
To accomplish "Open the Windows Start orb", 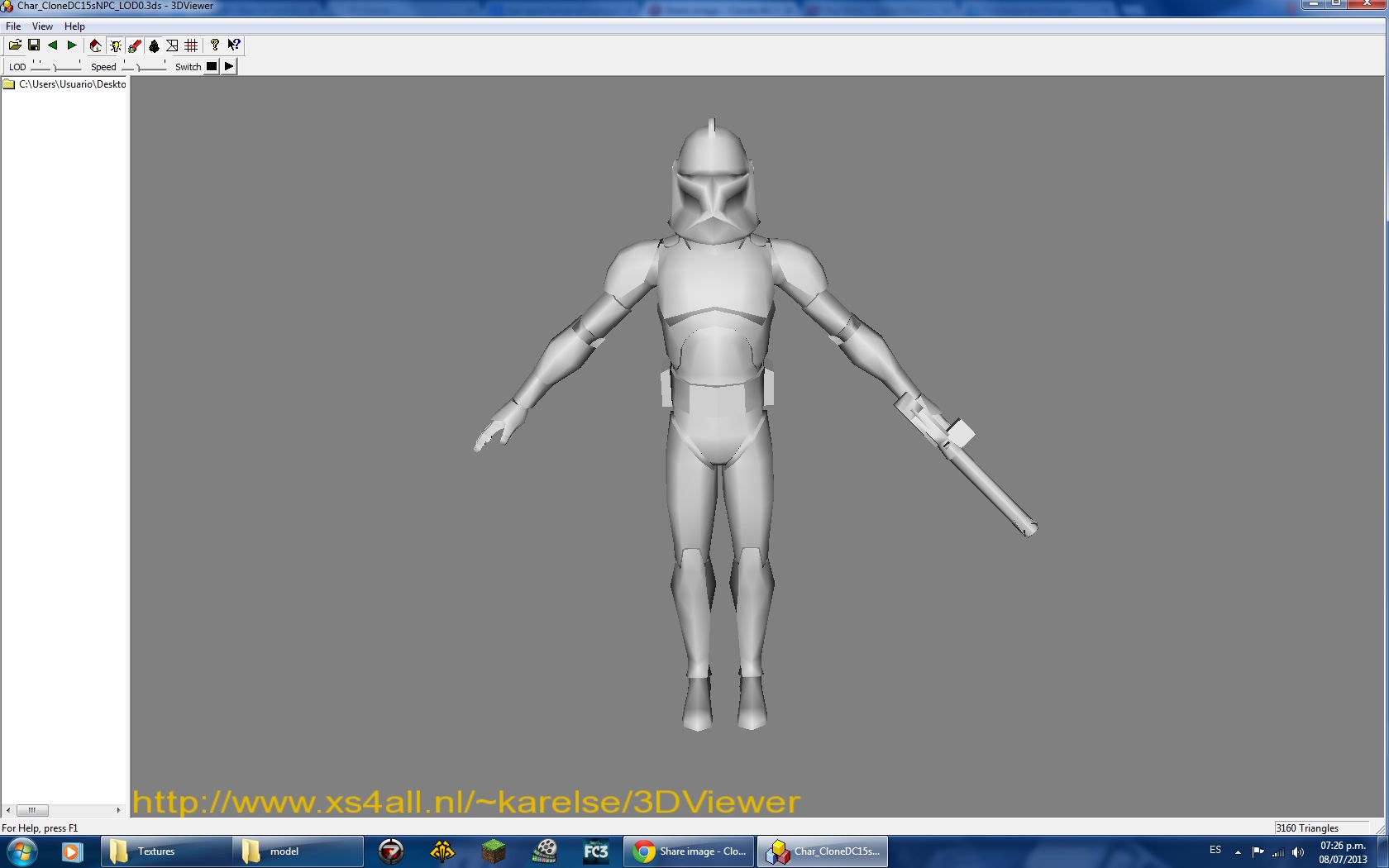I will (21, 851).
